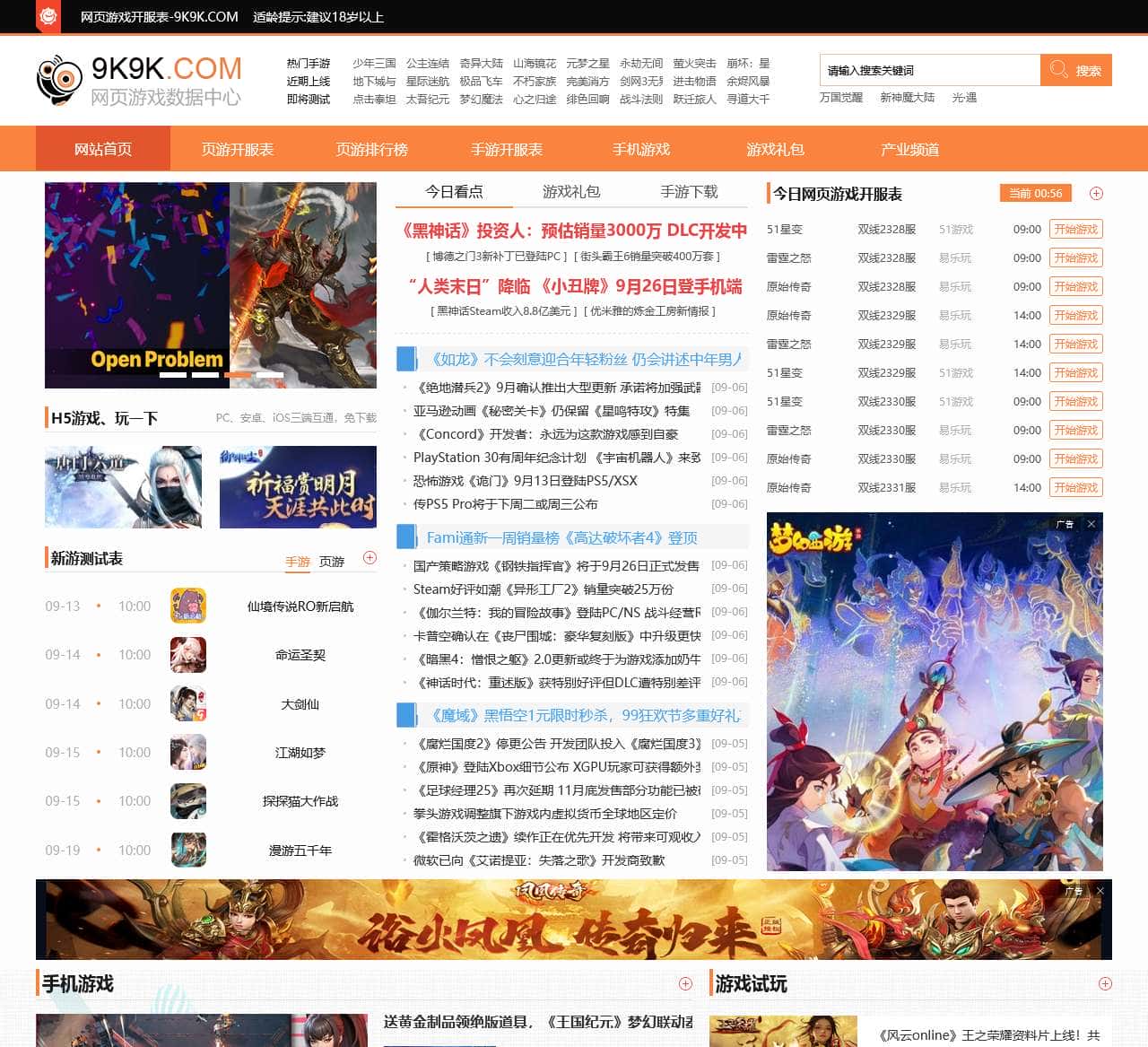Viewport: 1148px width, 1047px height.
Task: Open 万国觉醒 hot search link
Action: (841, 97)
